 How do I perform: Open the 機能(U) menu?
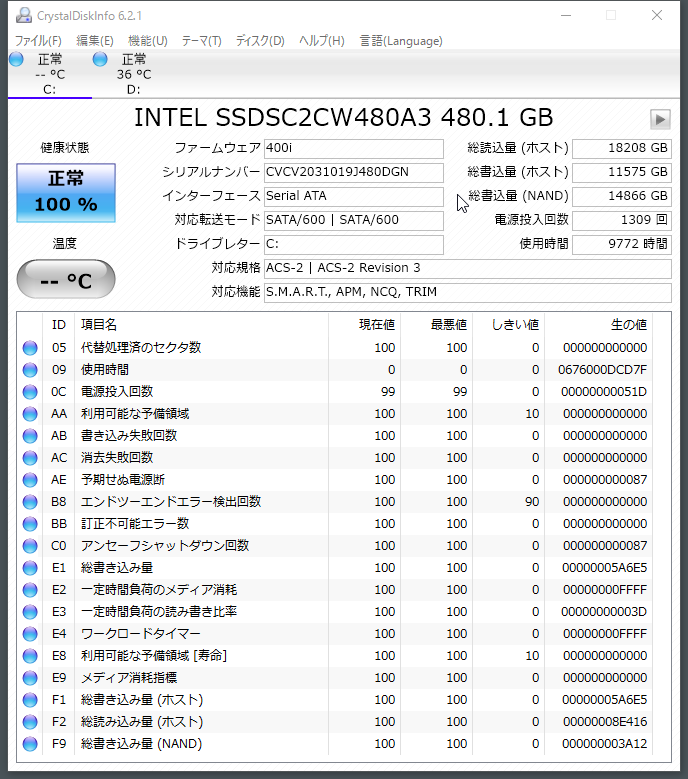[148, 41]
